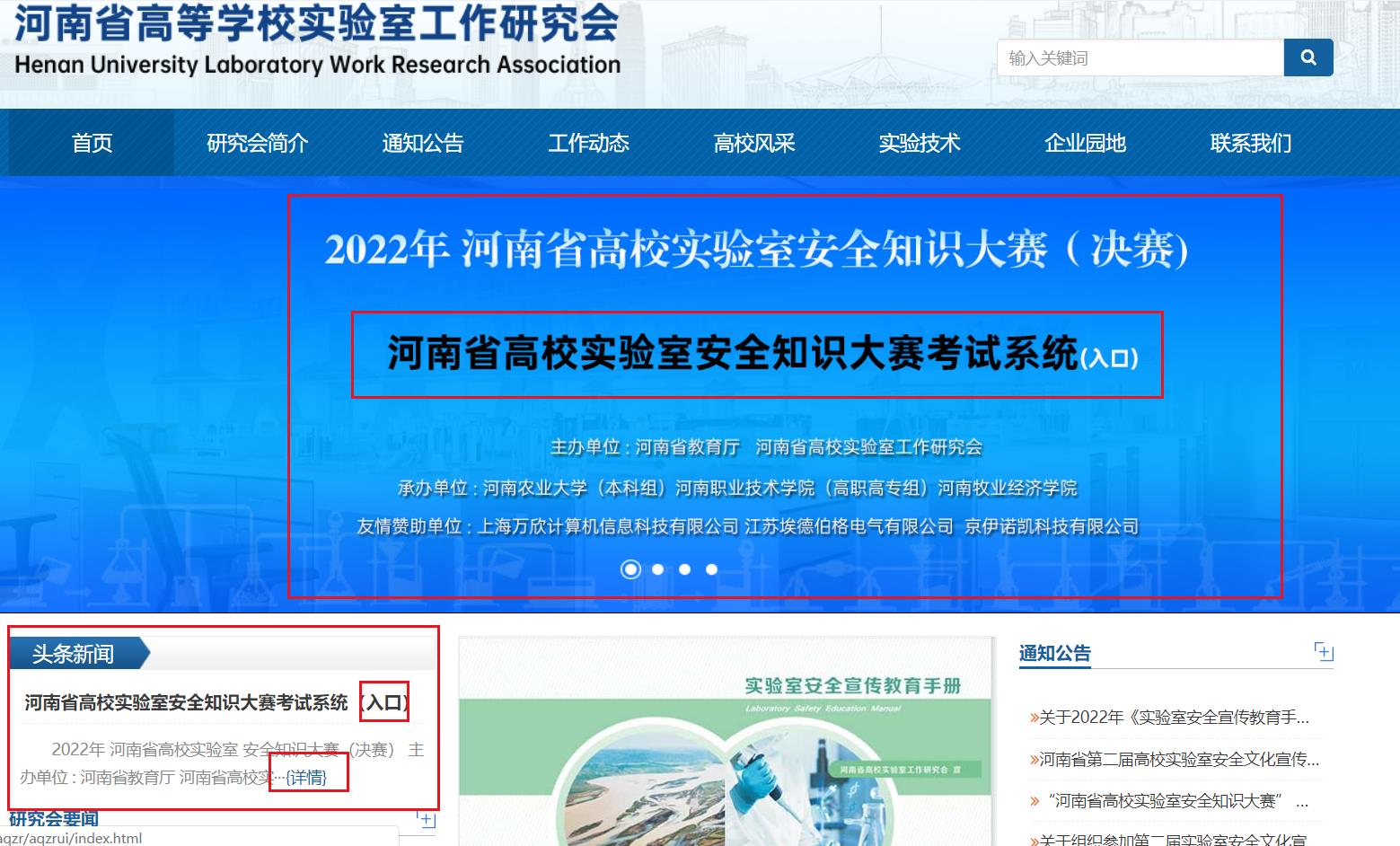The width and height of the screenshot is (1400, 846).
Task: Open the 首页 navigation tab
Action: [x=92, y=143]
